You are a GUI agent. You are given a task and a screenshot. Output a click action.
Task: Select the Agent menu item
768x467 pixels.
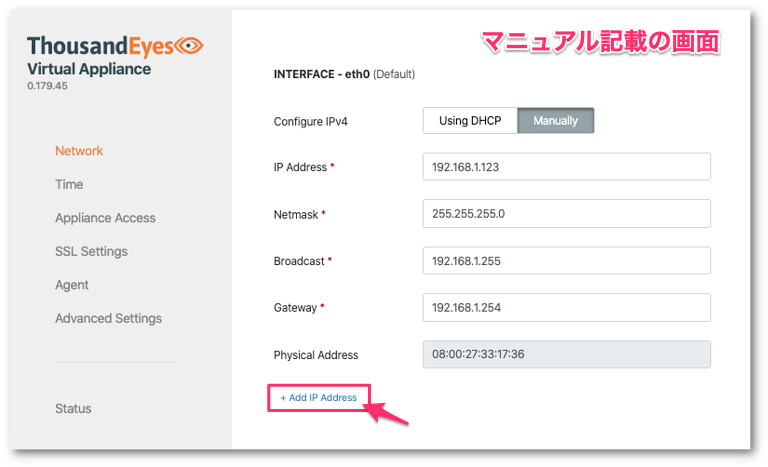coord(72,285)
